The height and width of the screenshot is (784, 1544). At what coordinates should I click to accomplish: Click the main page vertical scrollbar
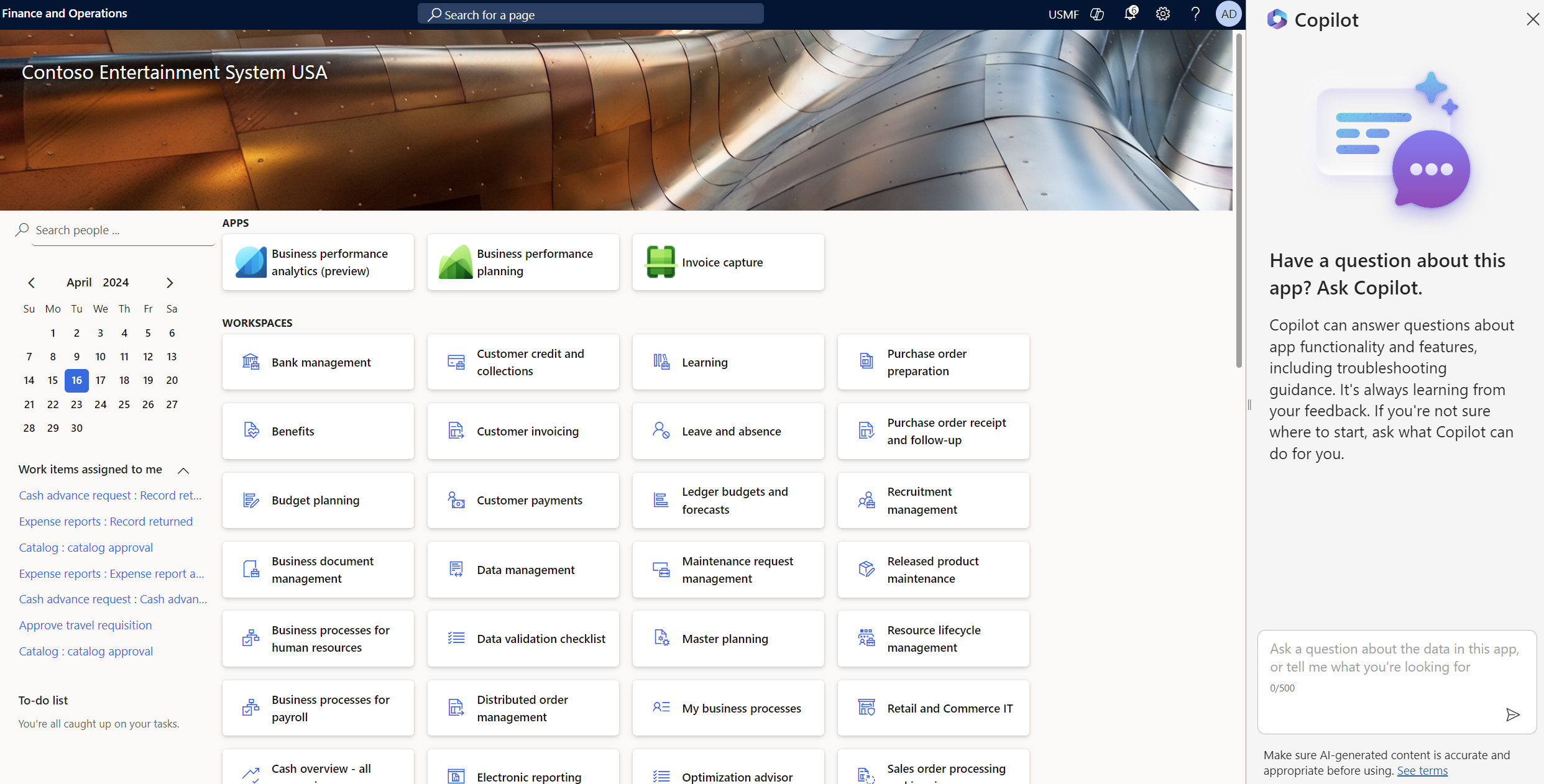(x=1238, y=200)
